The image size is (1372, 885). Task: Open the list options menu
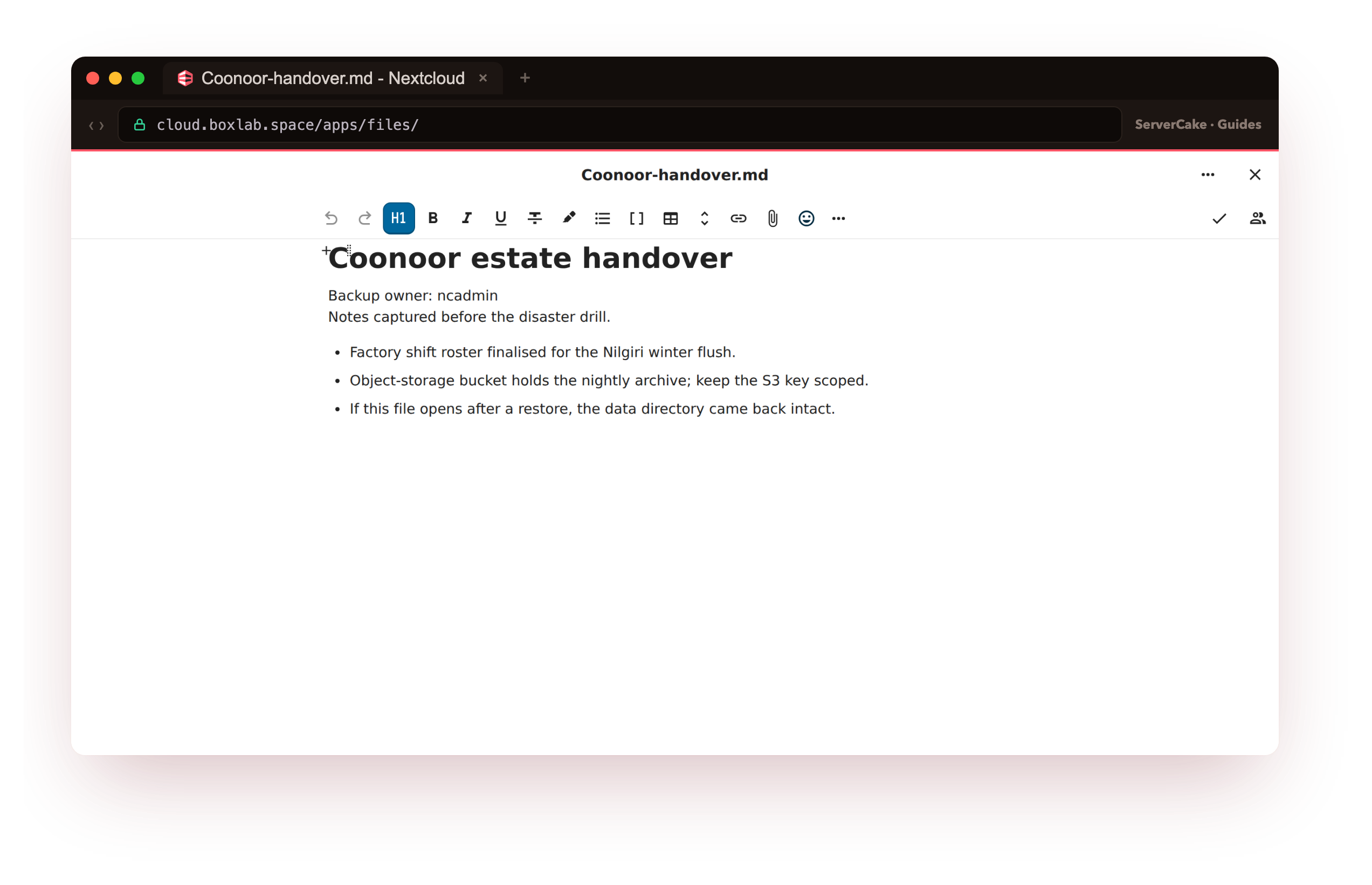pos(602,218)
